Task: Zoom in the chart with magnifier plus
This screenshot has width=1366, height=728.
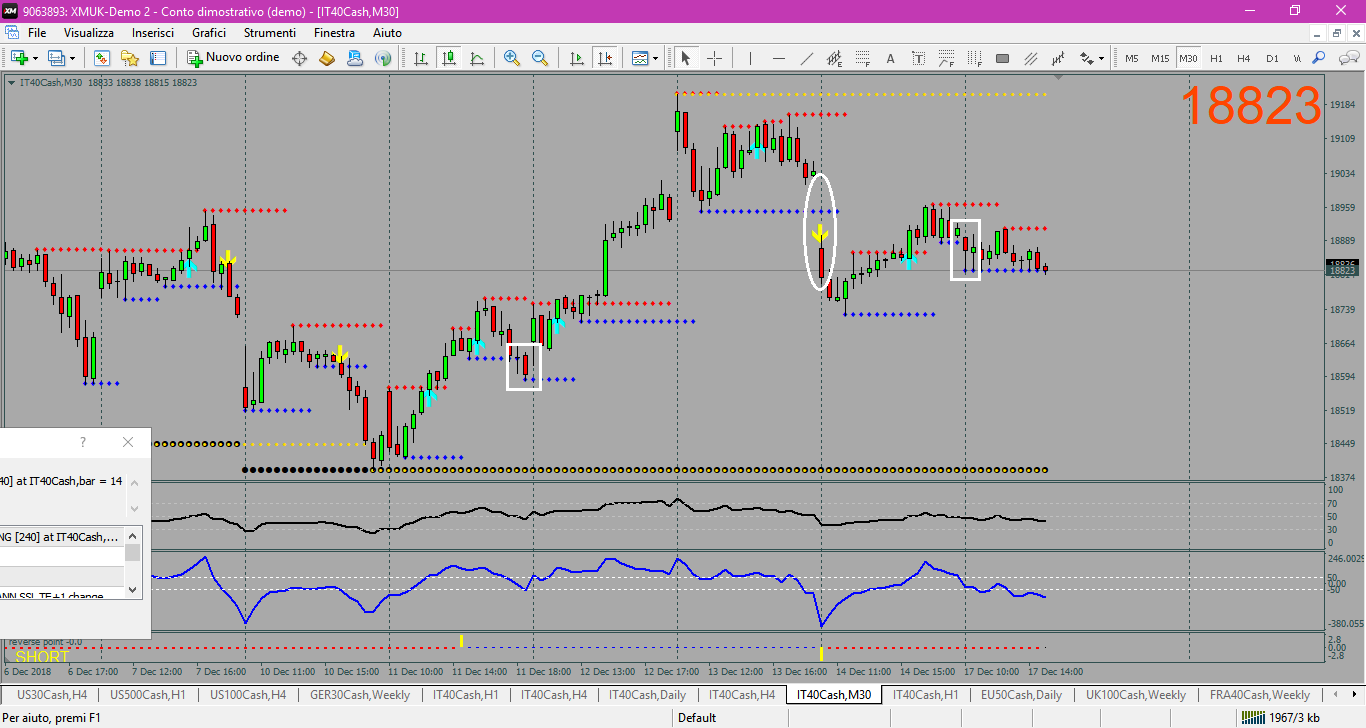Action: click(x=512, y=58)
